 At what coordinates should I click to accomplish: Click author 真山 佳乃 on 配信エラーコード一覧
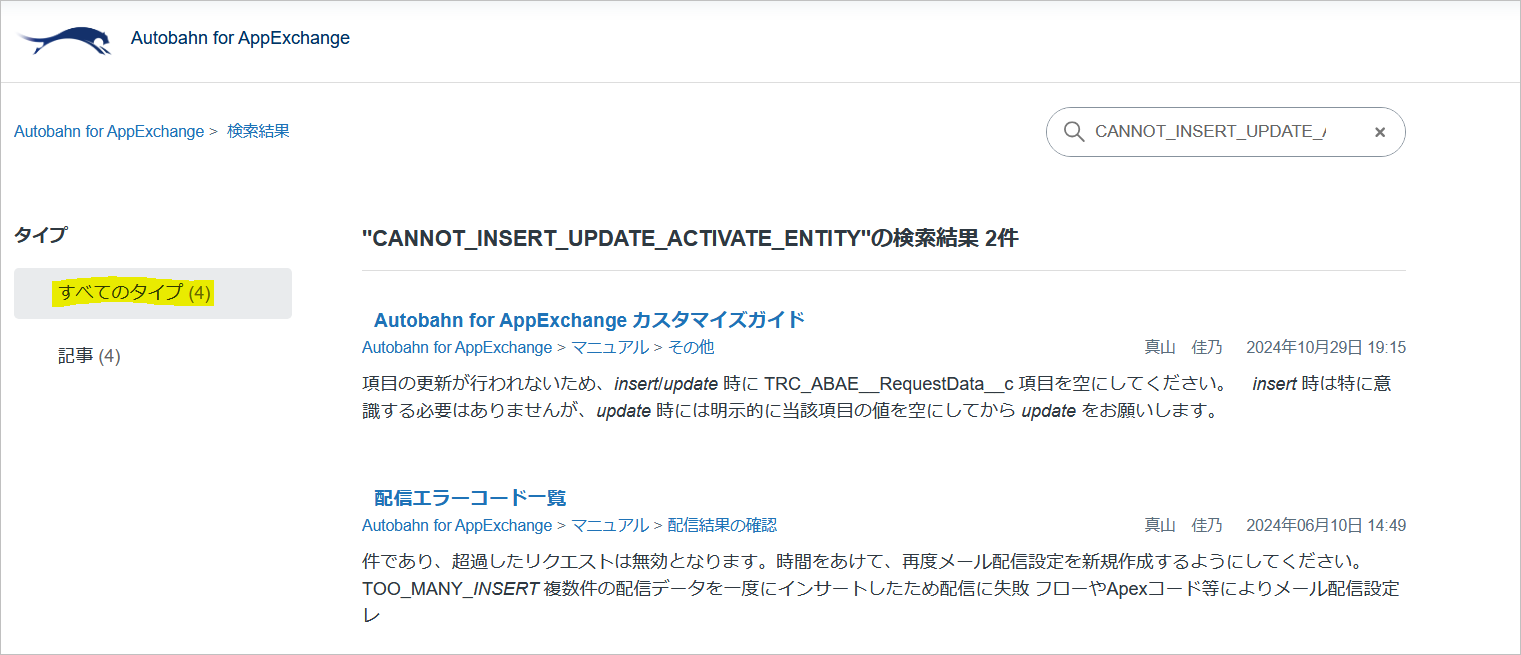(1183, 525)
